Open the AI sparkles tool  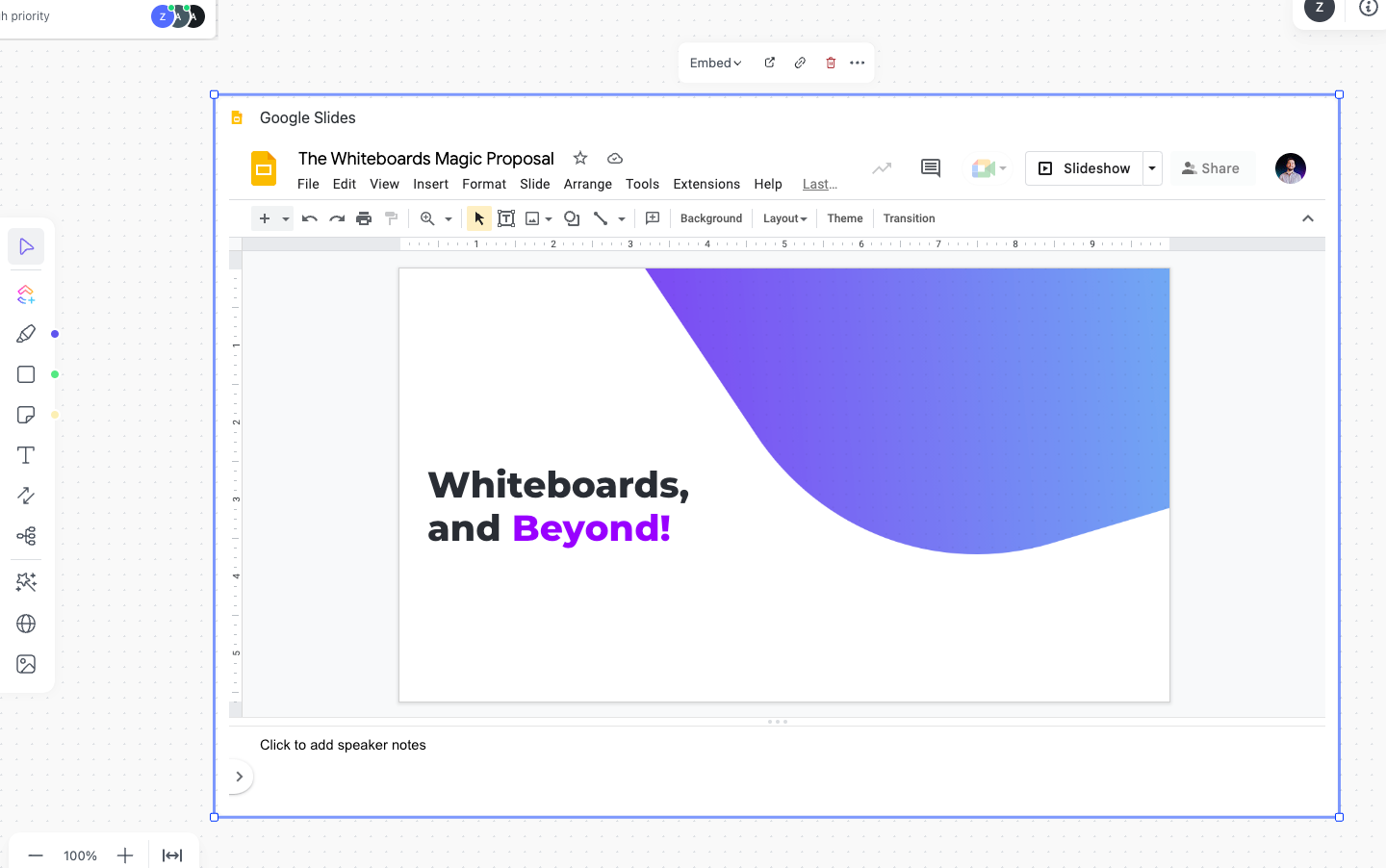point(26,582)
